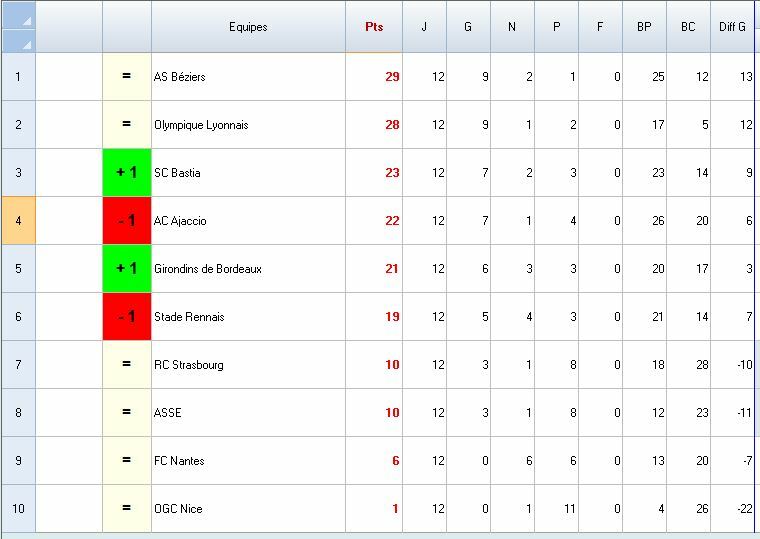
Task: Select the ASSE team name cell
Action: [x=248, y=412]
